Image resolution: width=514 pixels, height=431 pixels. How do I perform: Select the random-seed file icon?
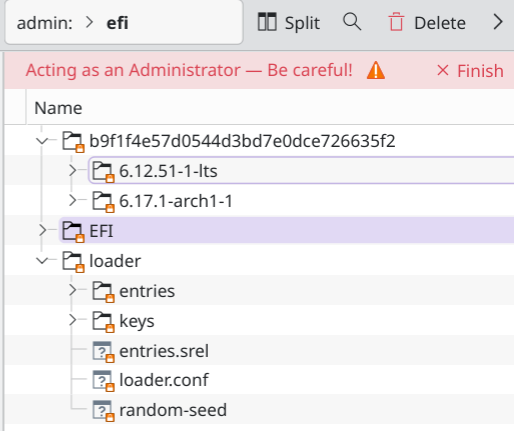pyautogui.click(x=103, y=411)
